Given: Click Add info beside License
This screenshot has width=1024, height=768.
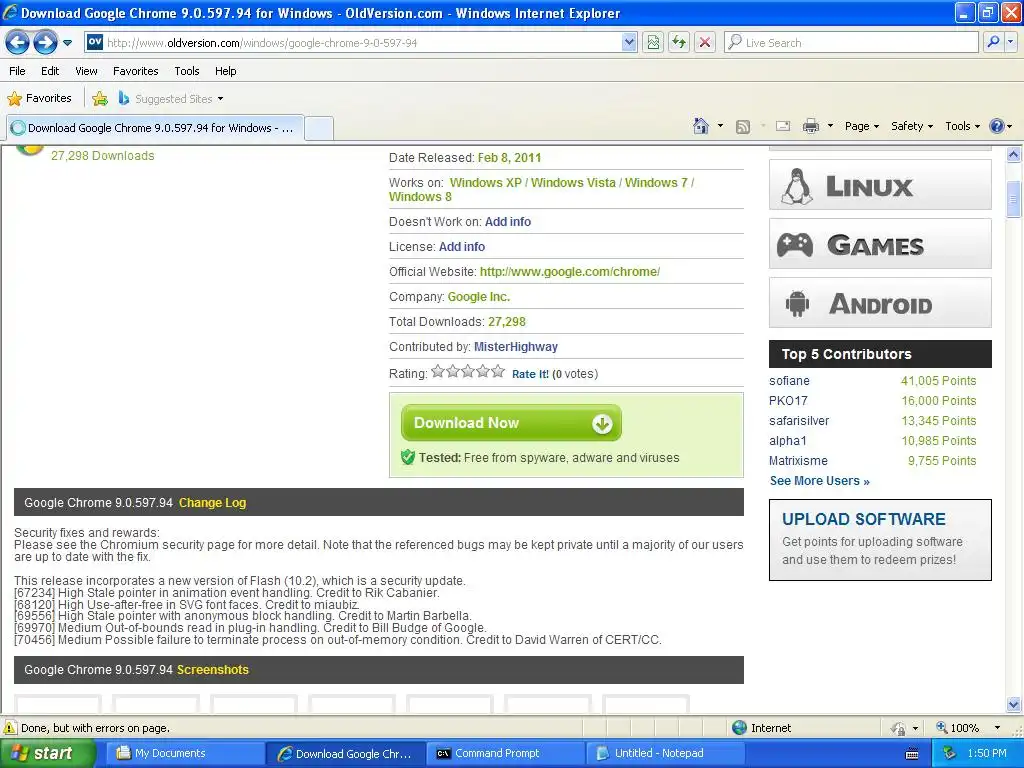Looking at the screenshot, I should click(x=462, y=247).
